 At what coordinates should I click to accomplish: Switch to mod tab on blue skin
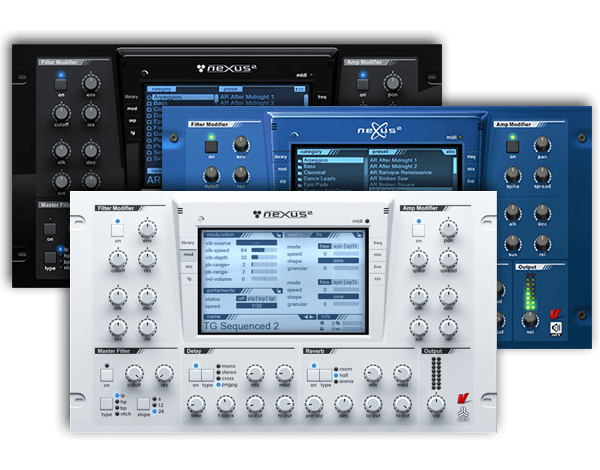click(x=282, y=169)
